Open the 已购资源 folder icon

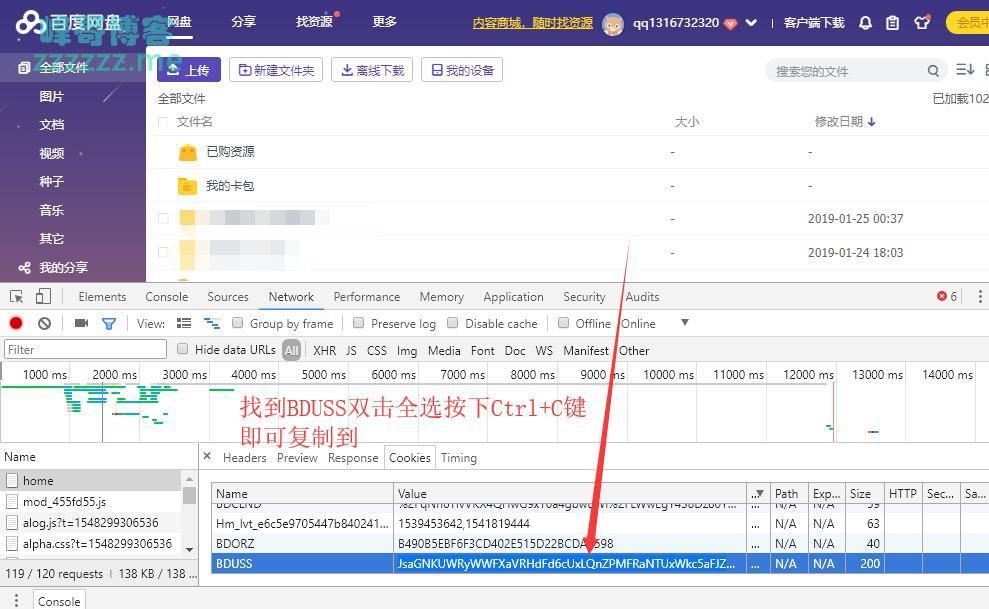coord(188,152)
